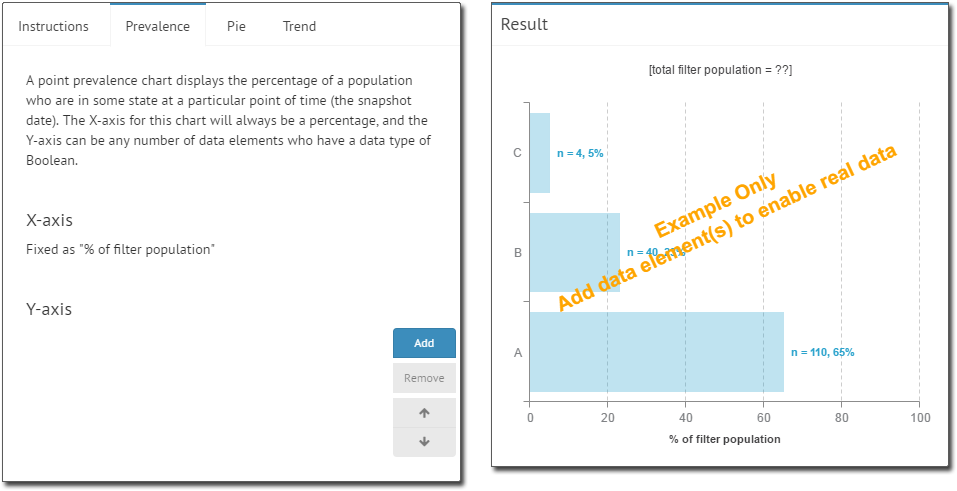Select bar B in the chart
Screen dimensions: 957x491
574,252
